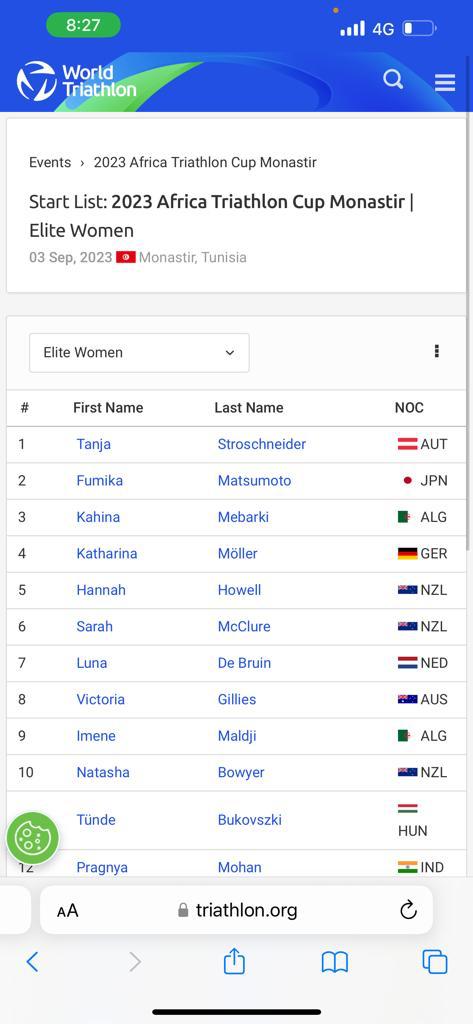Open Gillies last name link
The image size is (473, 1024).
237,699
